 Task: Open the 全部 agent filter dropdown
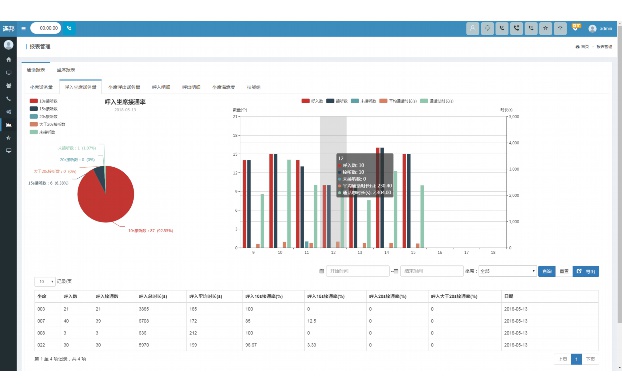(x=507, y=271)
